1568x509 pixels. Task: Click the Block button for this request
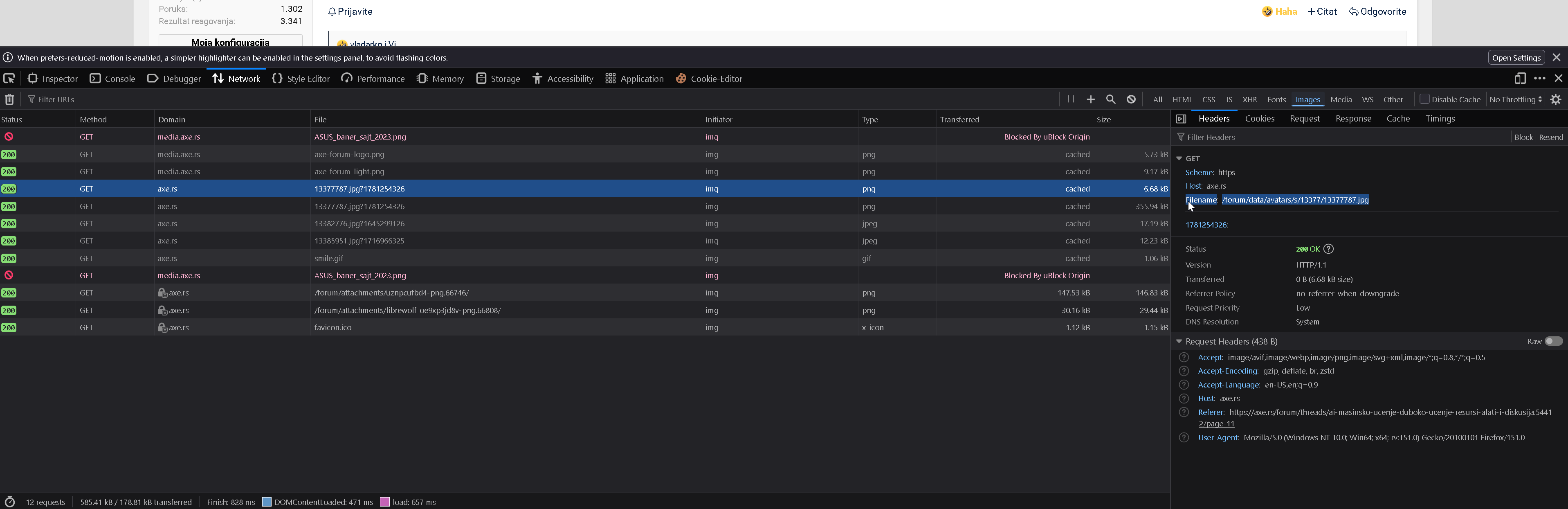pos(1523,137)
